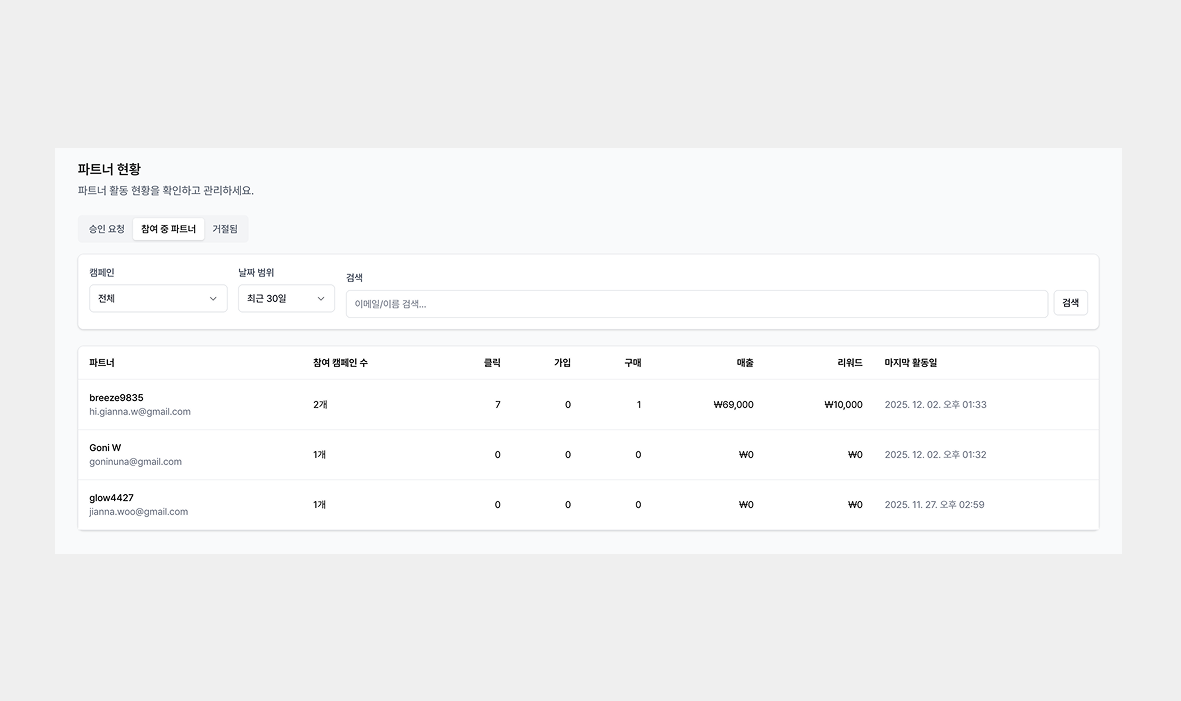This screenshot has height=701, width=1181.
Task: Click email hi.gianna.w@gmail.com
Action: (x=140, y=412)
